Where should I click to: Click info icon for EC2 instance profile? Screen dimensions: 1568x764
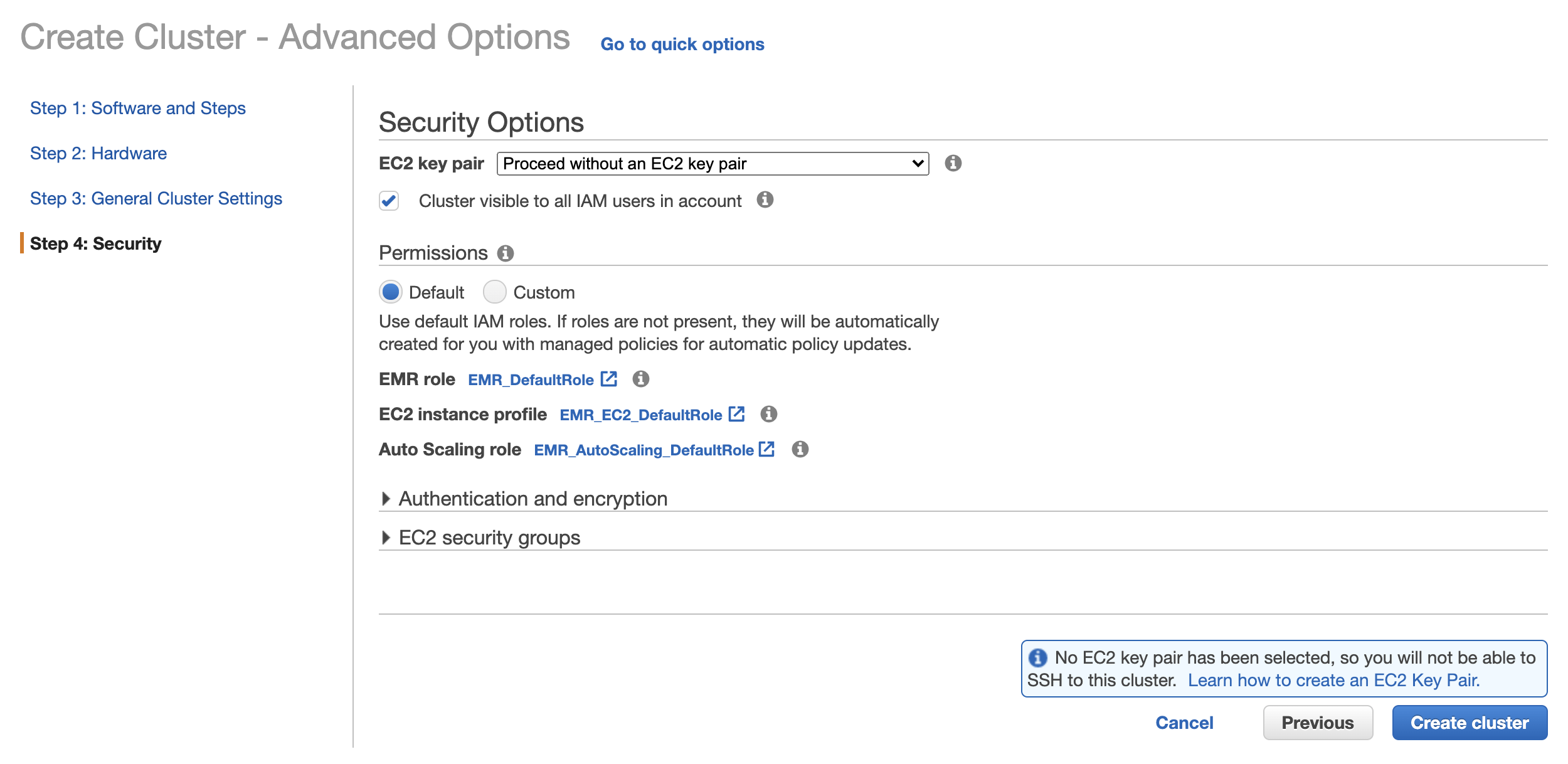point(768,414)
